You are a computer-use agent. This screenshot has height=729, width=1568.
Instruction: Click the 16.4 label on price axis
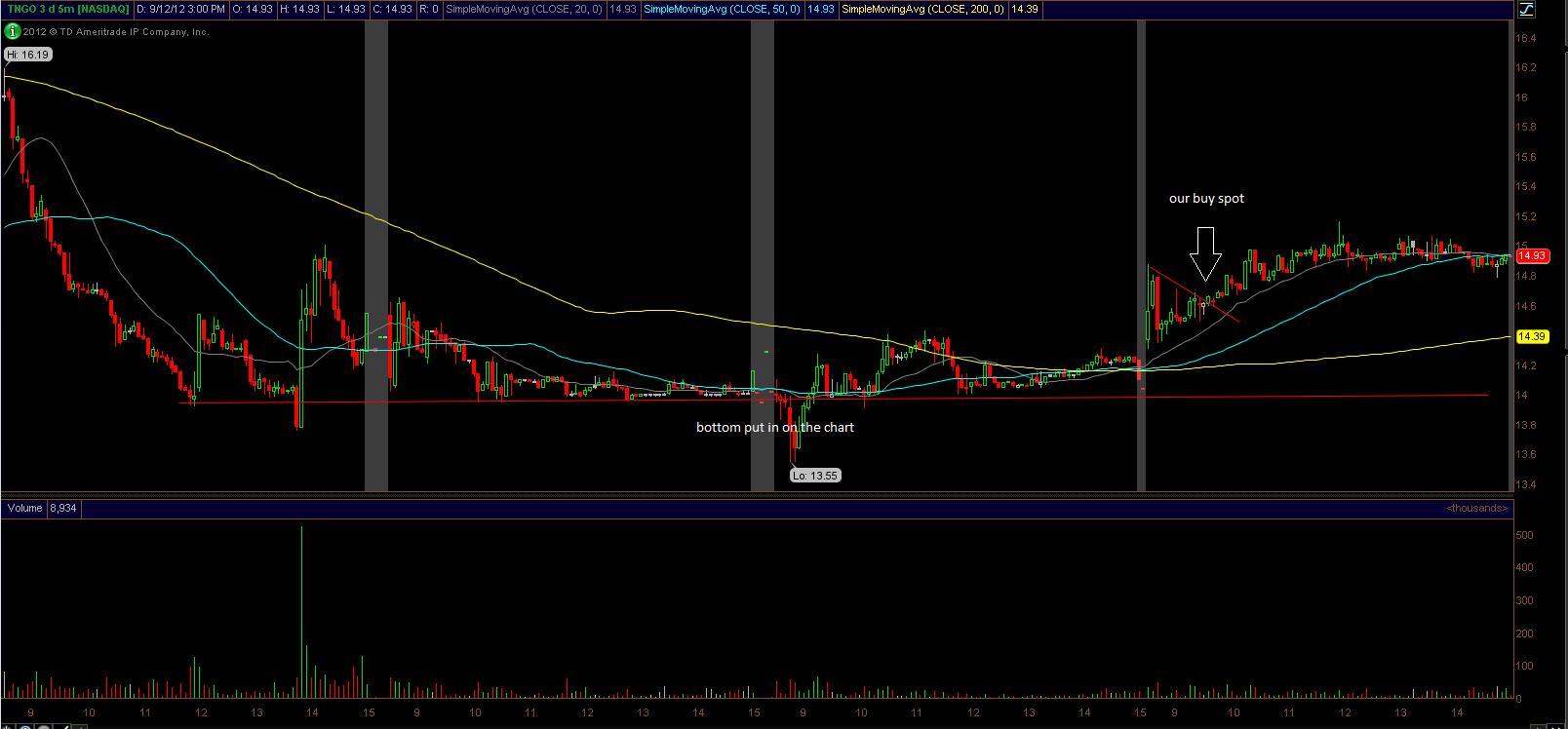click(1525, 38)
